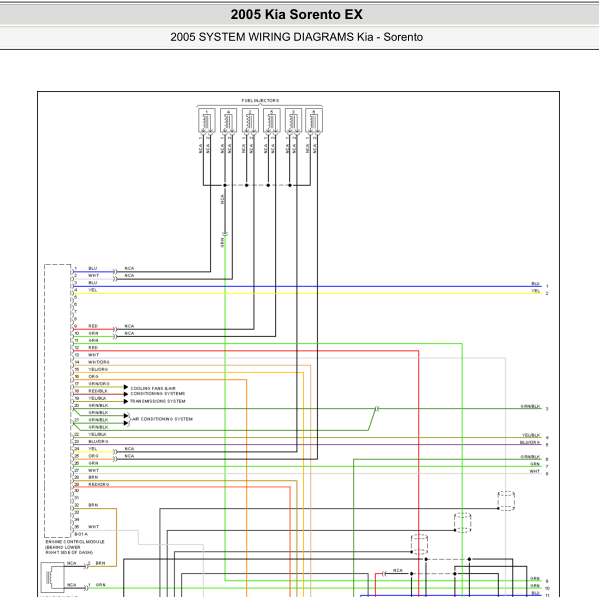Click the rightmost fuel injector symbol
The width and height of the screenshot is (599, 597).
click(x=314, y=121)
